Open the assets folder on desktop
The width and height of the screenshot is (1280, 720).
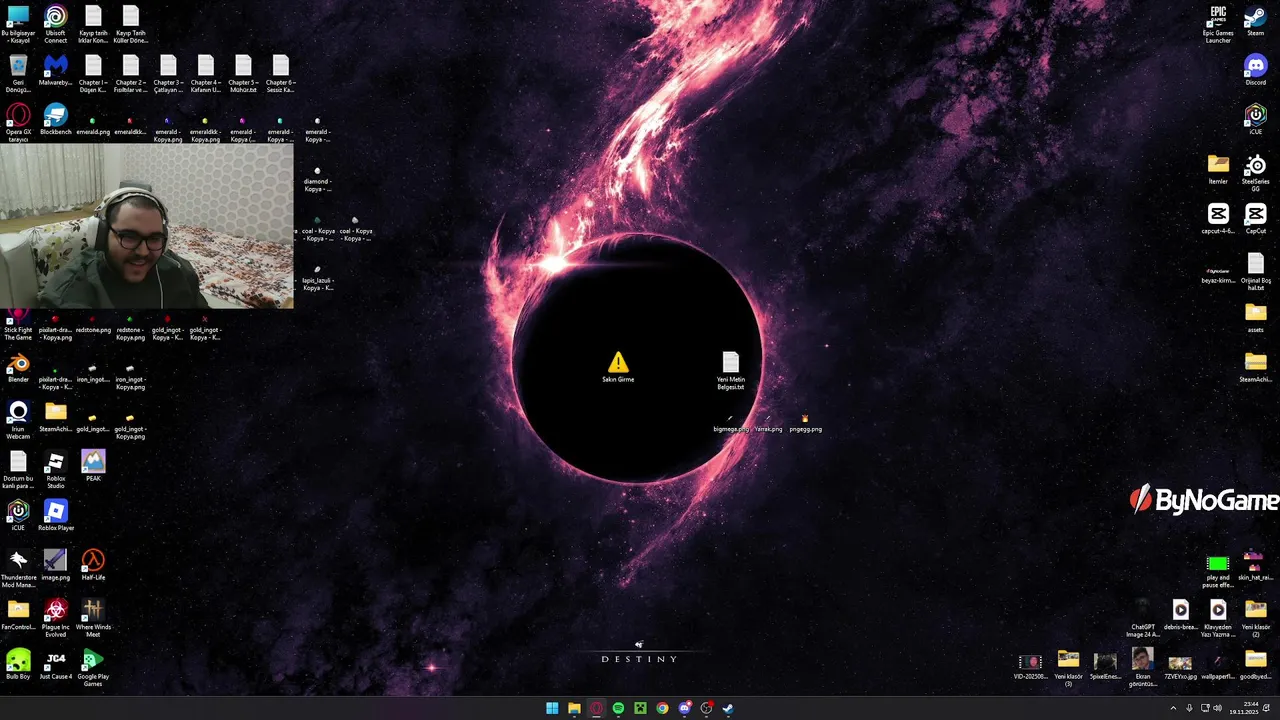click(1255, 318)
